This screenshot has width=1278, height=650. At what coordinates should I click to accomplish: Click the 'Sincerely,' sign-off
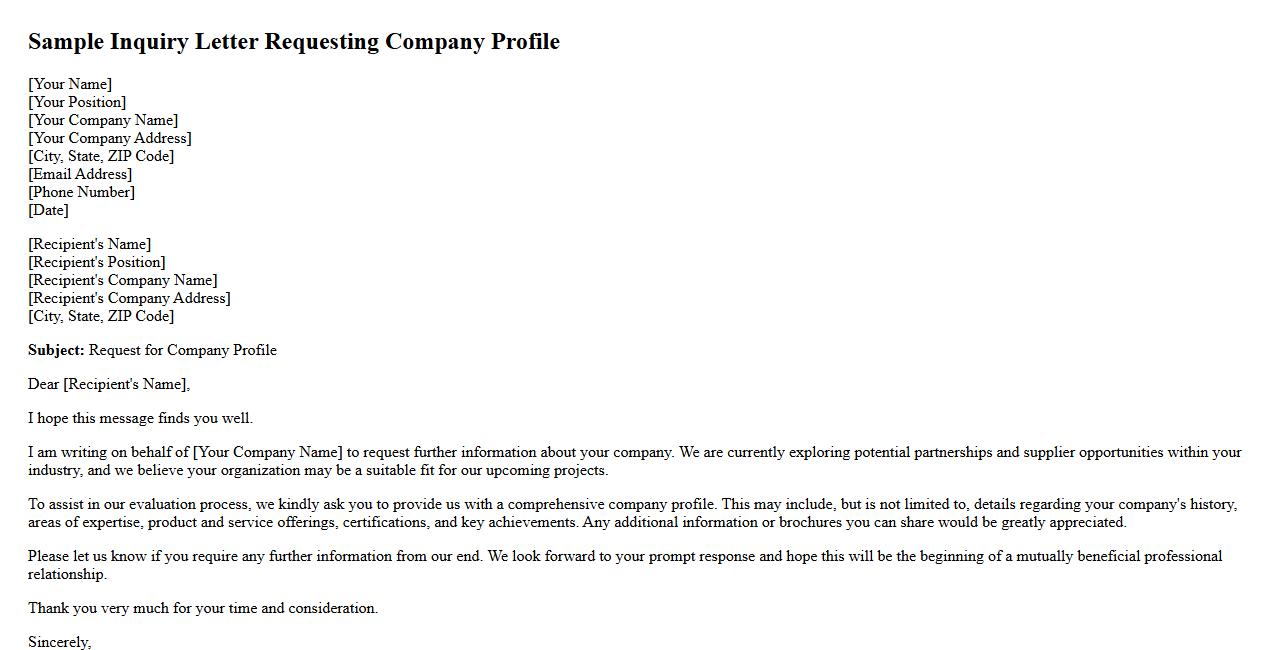pos(60,642)
